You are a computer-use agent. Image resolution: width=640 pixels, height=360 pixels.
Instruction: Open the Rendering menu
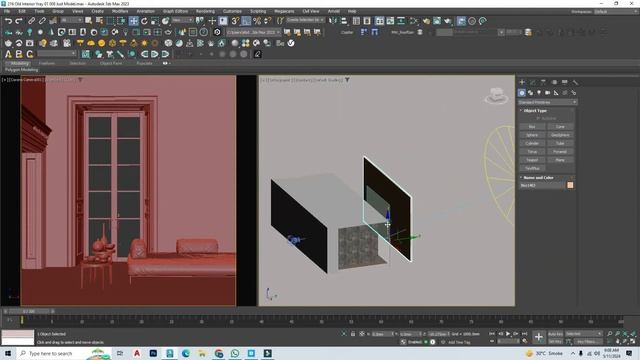[205, 11]
